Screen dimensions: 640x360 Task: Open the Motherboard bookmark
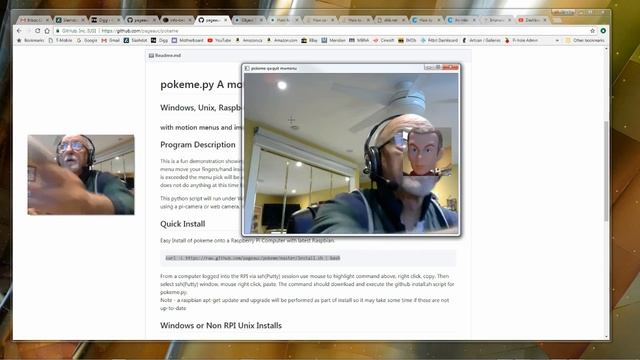click(188, 40)
